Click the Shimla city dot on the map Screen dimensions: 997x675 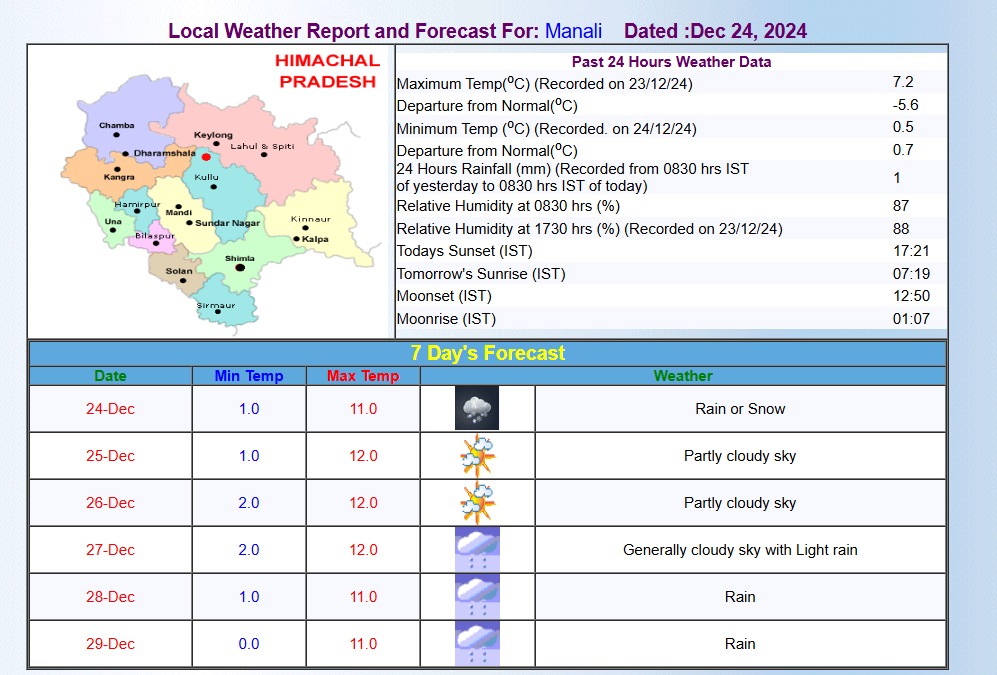(x=239, y=268)
